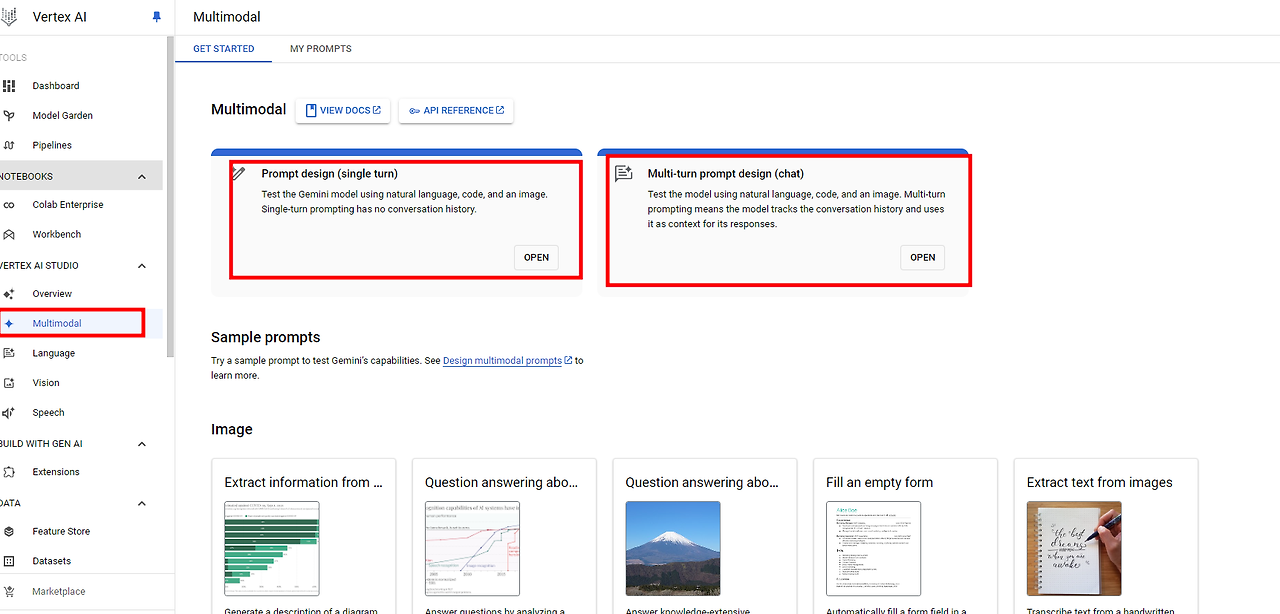Click the Workbench icon
Image resolution: width=1280 pixels, height=614 pixels.
[9, 235]
